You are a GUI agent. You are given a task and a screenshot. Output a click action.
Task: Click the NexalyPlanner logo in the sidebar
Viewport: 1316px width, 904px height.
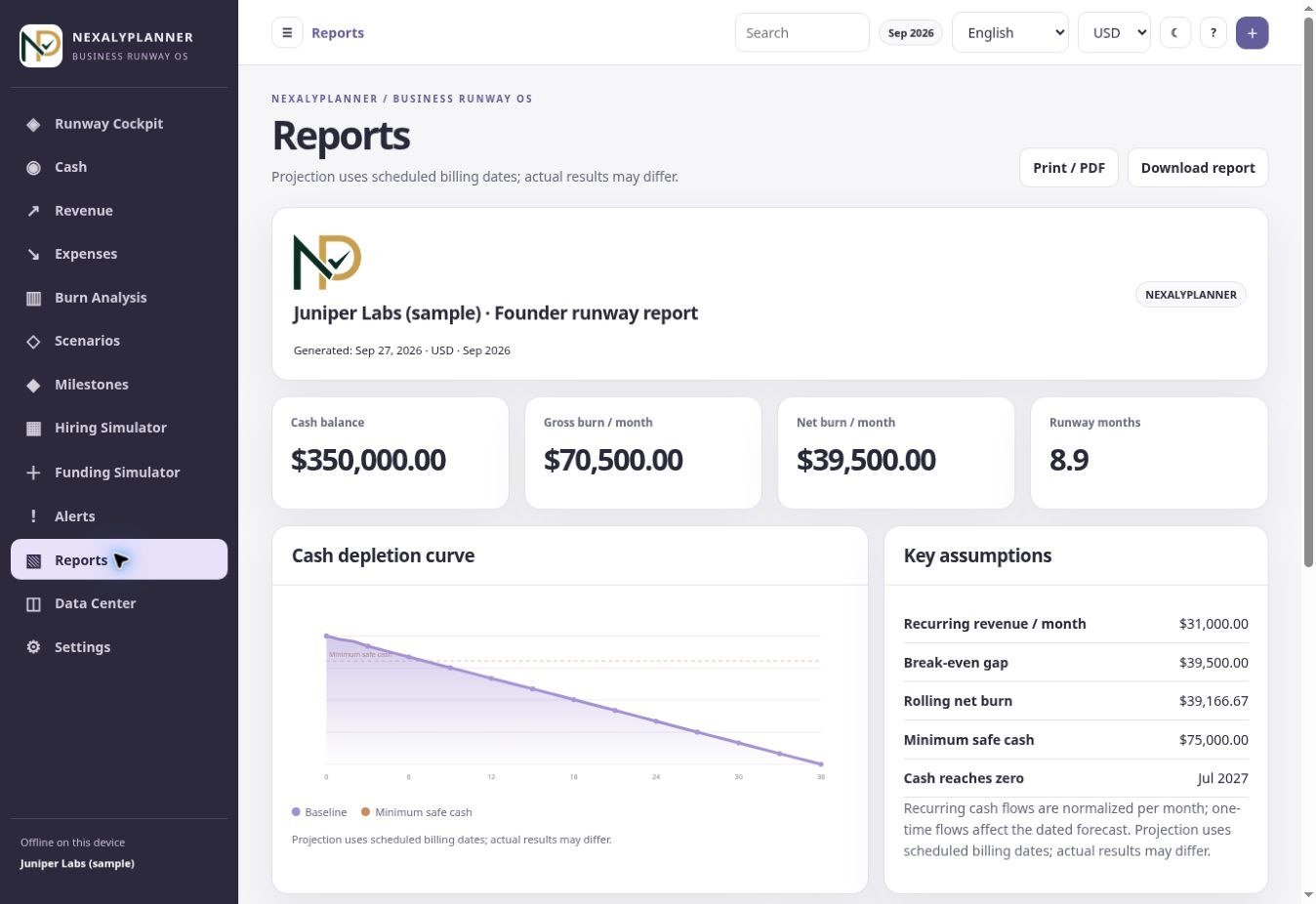[x=41, y=46]
